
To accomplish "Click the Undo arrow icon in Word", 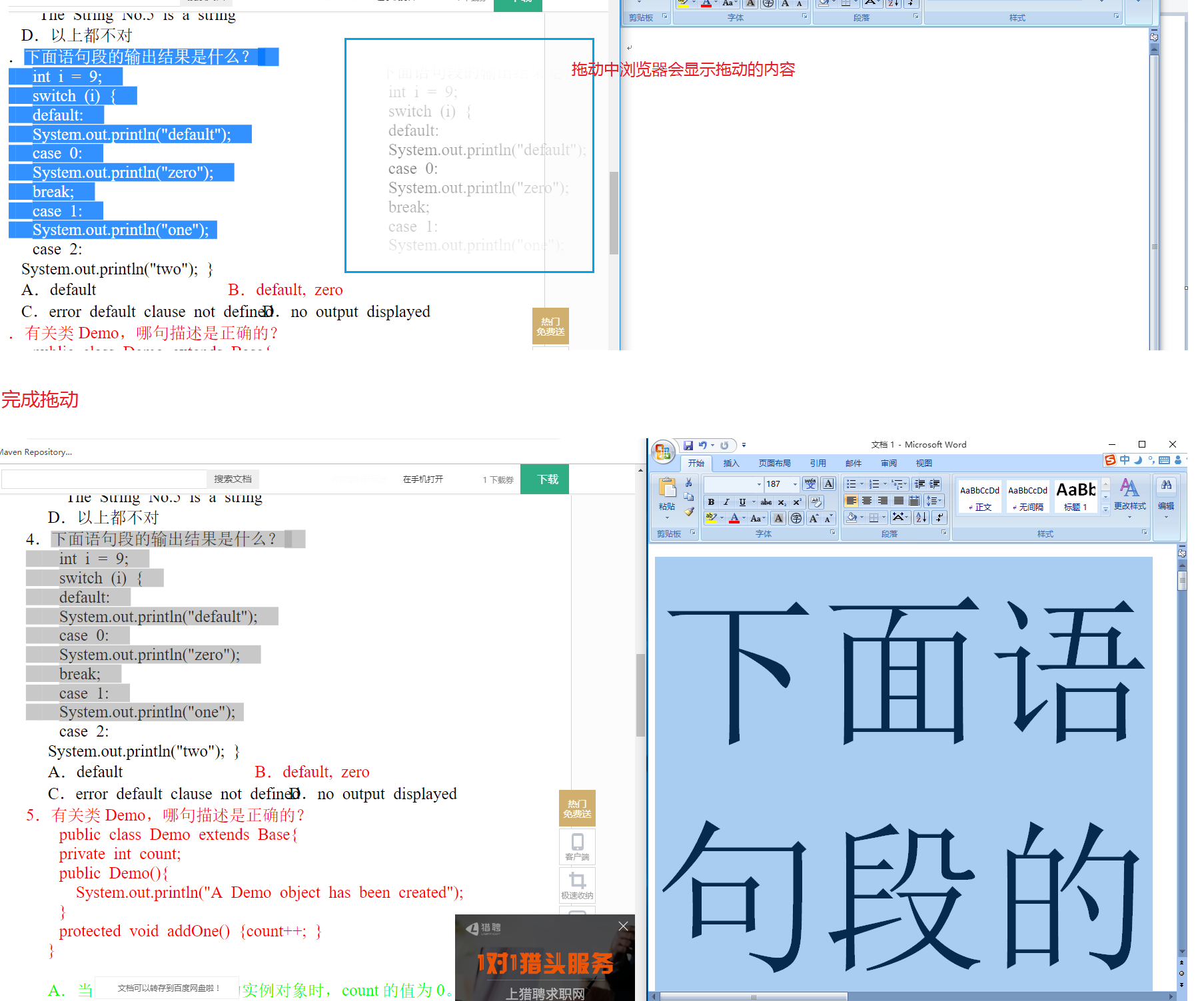I will point(702,445).
